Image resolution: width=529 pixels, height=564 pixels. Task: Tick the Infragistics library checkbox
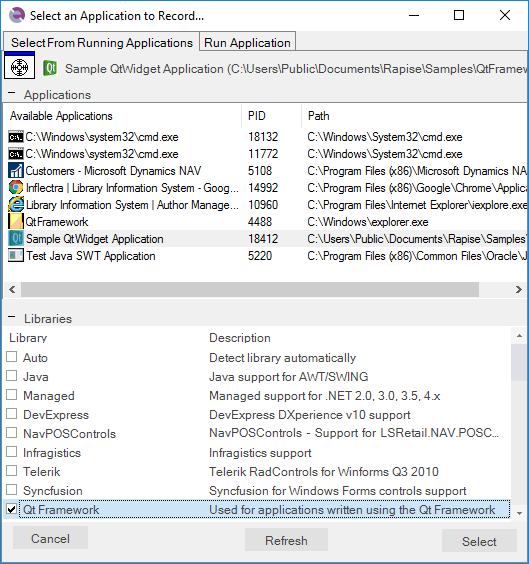[x=12, y=452]
